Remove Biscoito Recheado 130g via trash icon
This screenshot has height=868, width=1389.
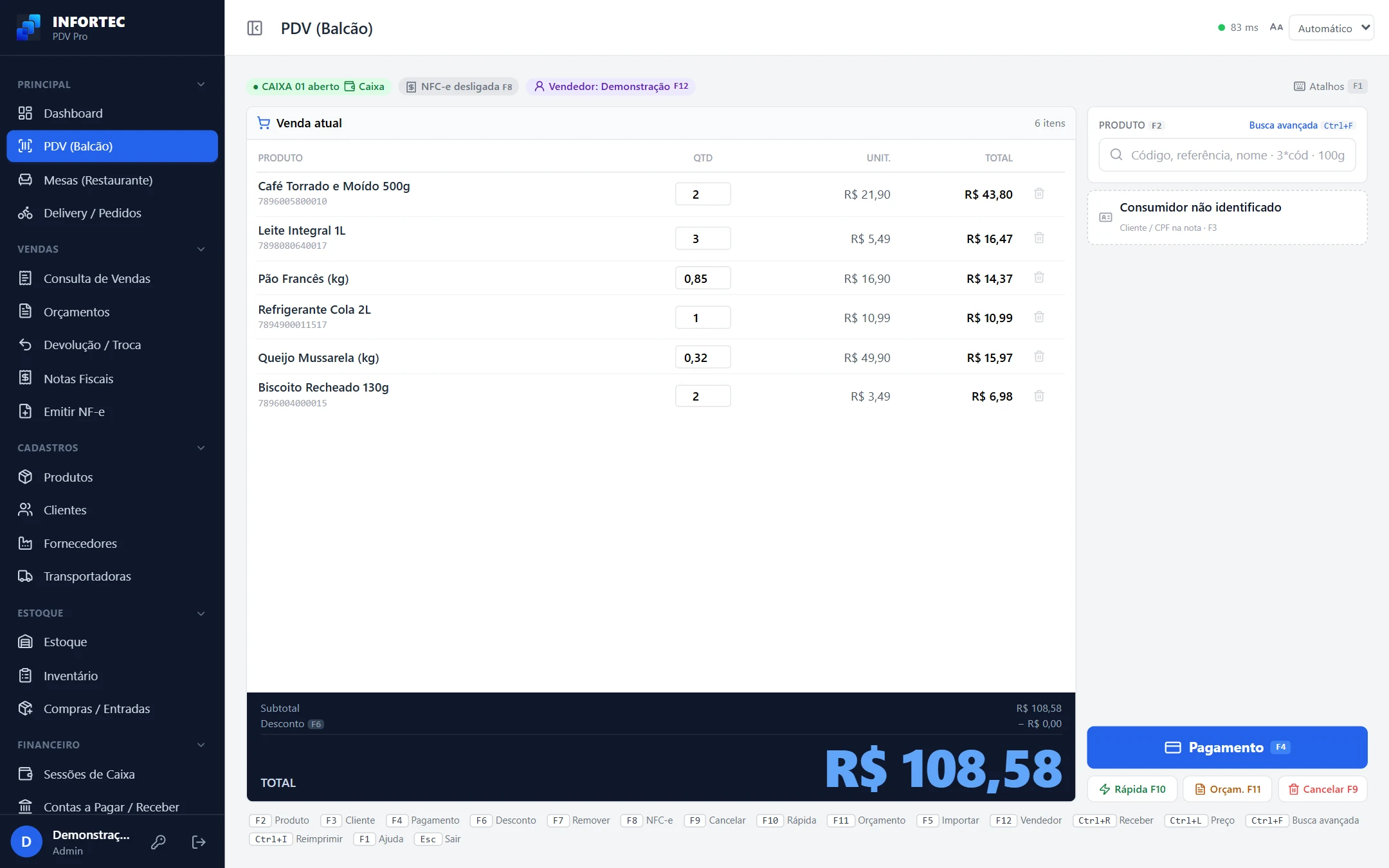pyautogui.click(x=1039, y=396)
